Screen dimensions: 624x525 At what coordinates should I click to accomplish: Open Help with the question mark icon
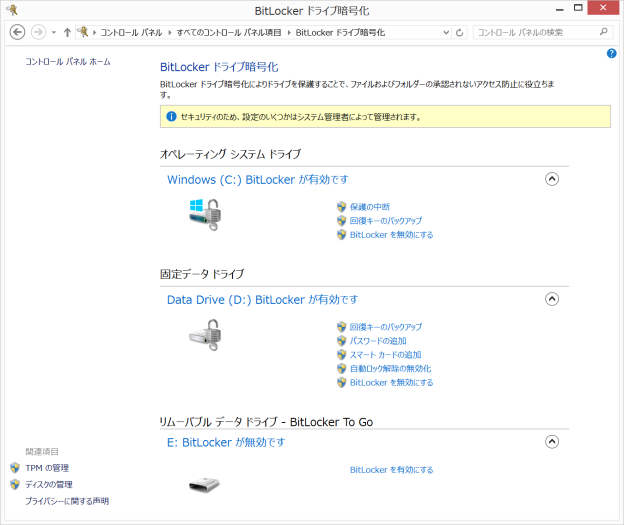pyautogui.click(x=612, y=53)
